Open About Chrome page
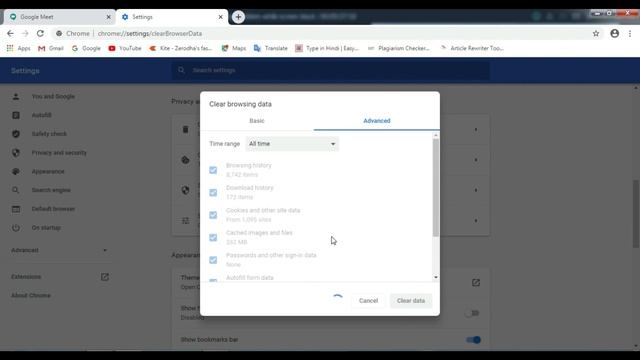Screen dimensions: 640x360 pyautogui.click(x=31, y=296)
